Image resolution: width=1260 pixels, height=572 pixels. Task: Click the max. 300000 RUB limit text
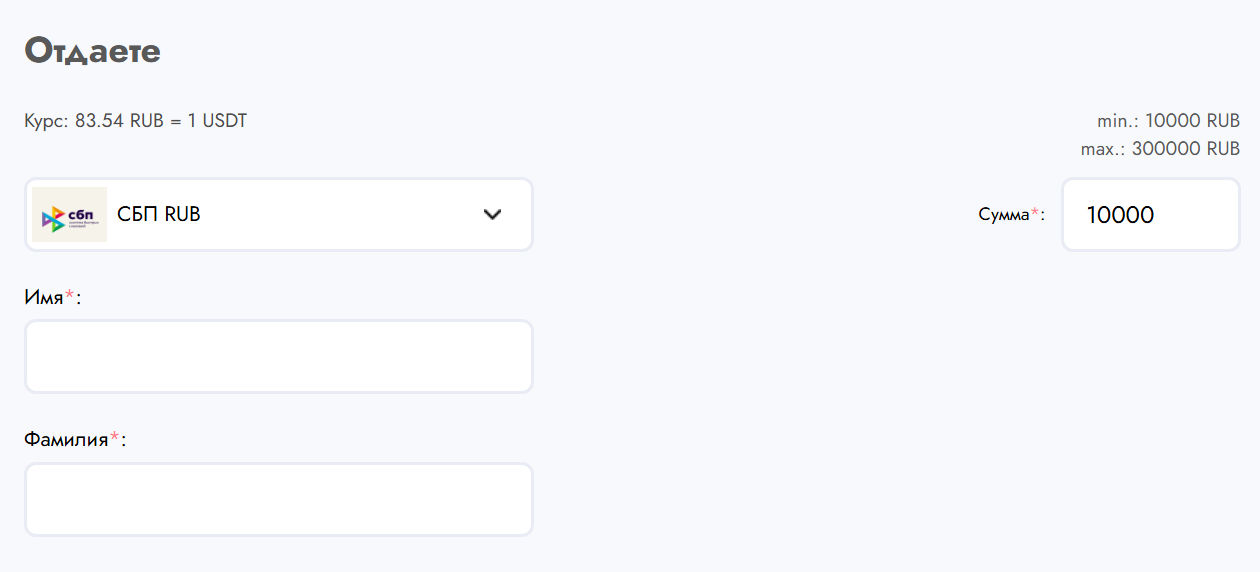tap(1160, 149)
